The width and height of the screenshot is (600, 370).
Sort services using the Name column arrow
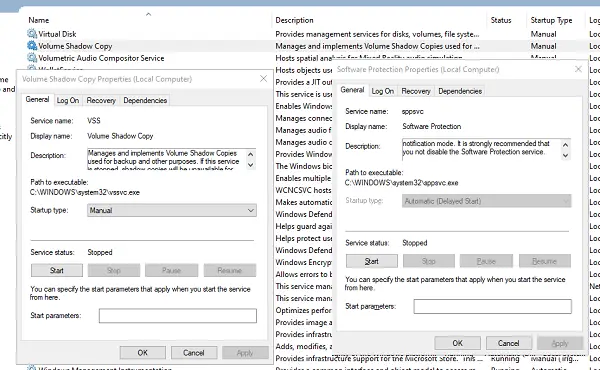(148, 14)
